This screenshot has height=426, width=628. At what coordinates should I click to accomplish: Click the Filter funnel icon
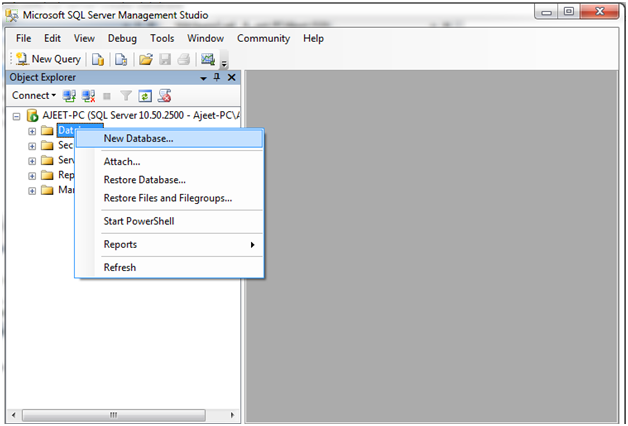pos(126,96)
